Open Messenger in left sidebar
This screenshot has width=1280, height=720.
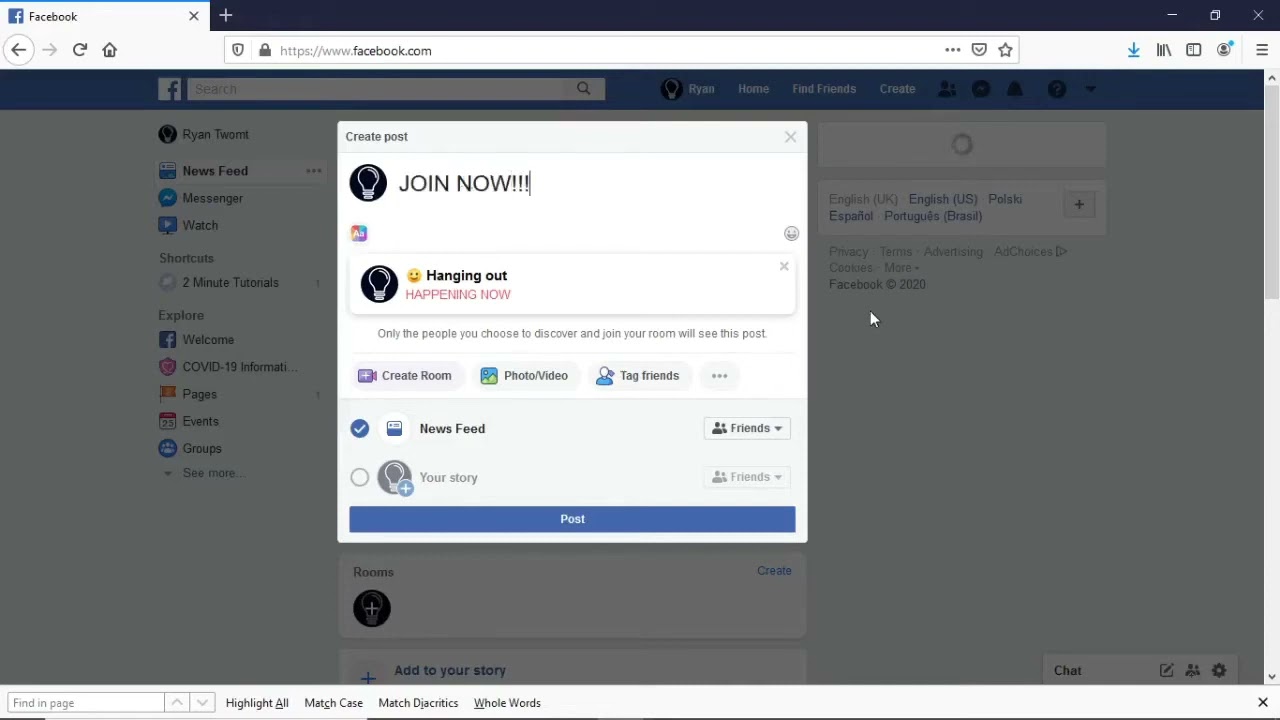(x=212, y=198)
